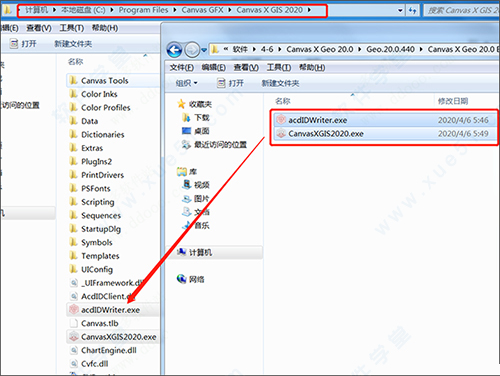Open 查看(V) menu in back window

(39, 28)
